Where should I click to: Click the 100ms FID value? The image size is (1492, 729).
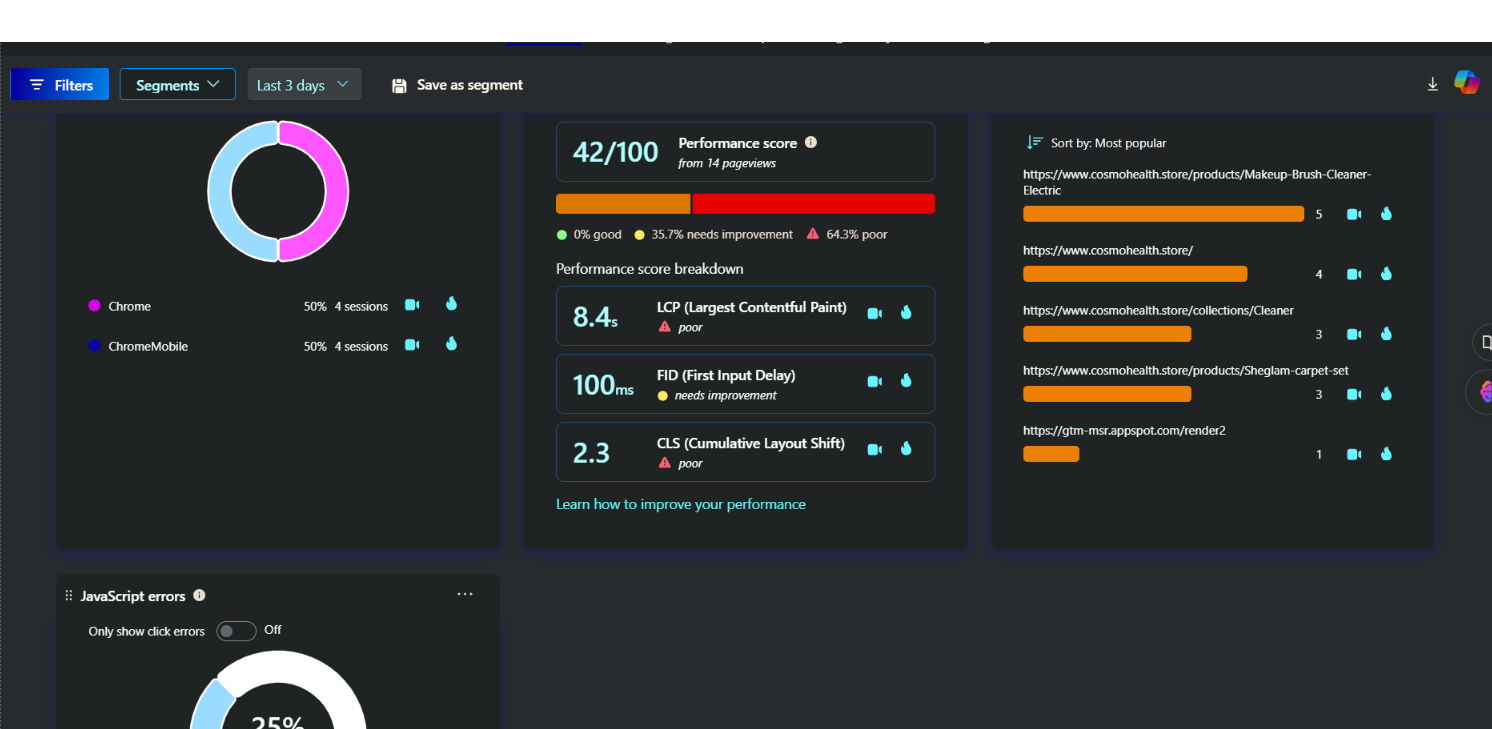(603, 385)
